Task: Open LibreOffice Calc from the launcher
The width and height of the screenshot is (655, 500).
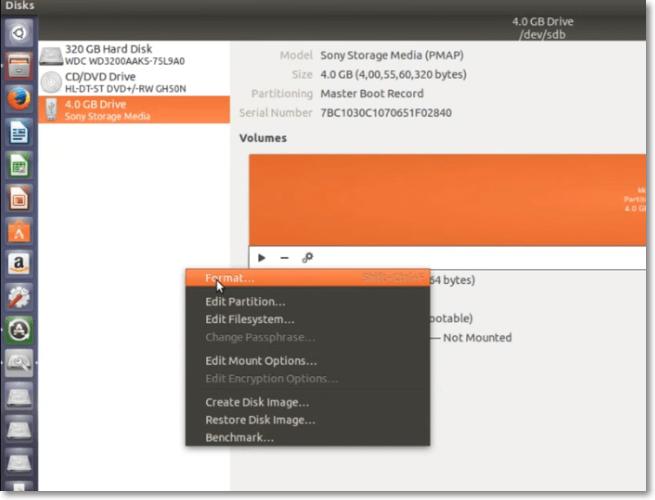Action: tap(19, 165)
